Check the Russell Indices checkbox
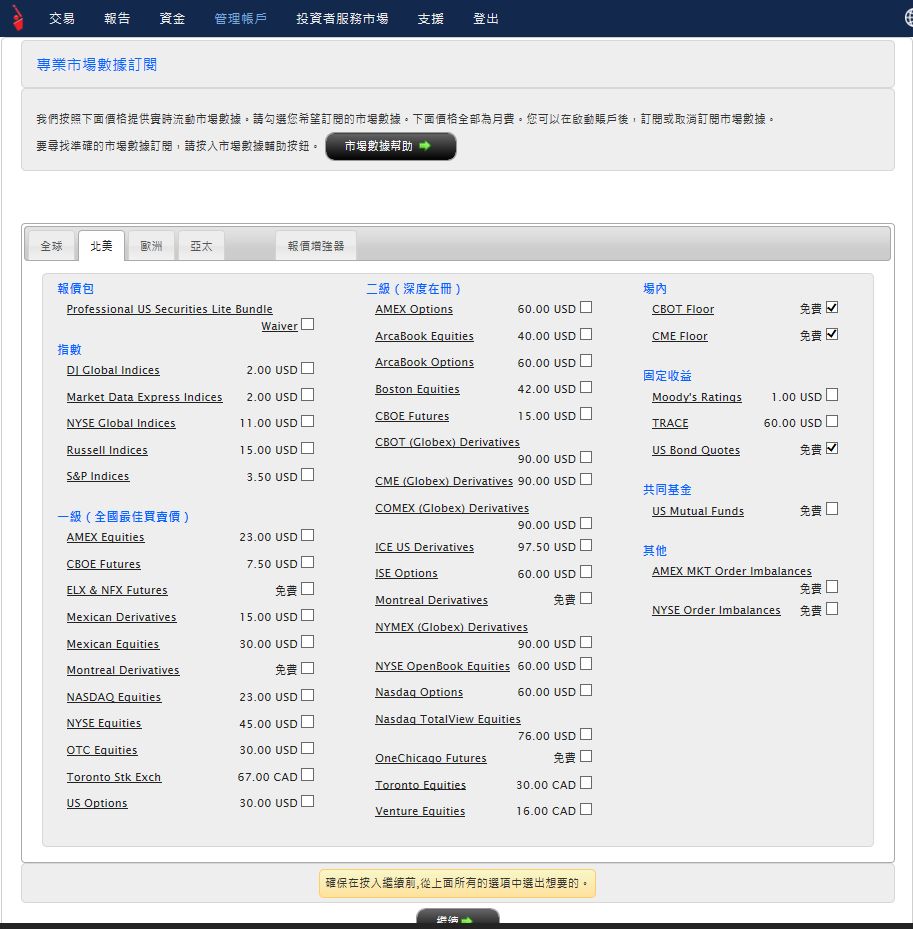Viewport: 913px width, 929px height. [x=307, y=449]
